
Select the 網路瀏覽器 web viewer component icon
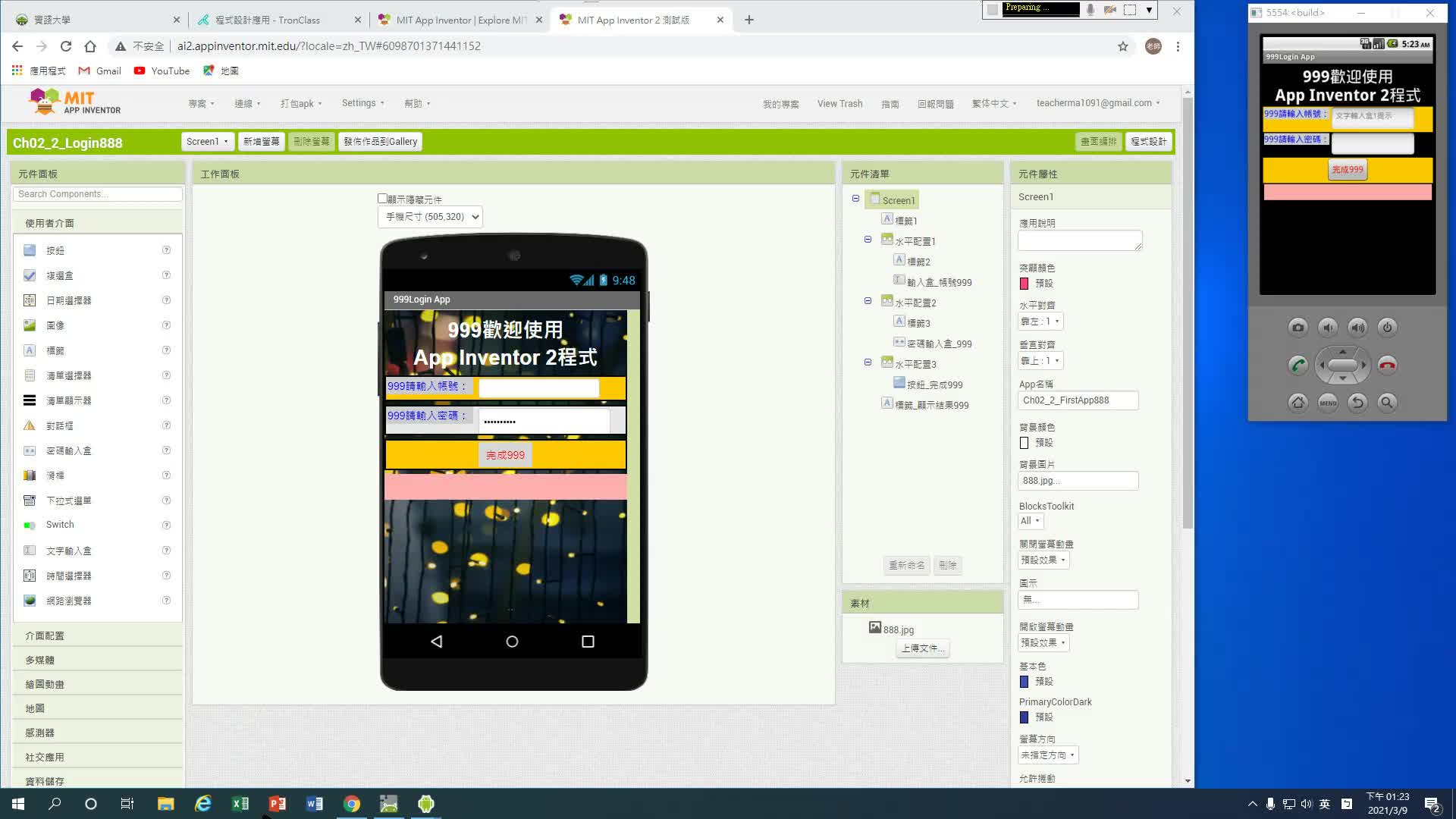coord(30,601)
